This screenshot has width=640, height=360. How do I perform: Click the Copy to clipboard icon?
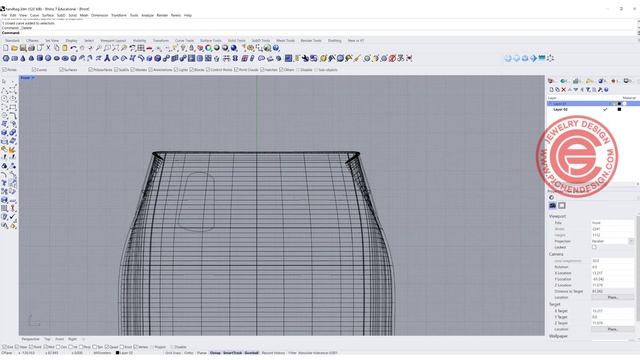[57, 48]
